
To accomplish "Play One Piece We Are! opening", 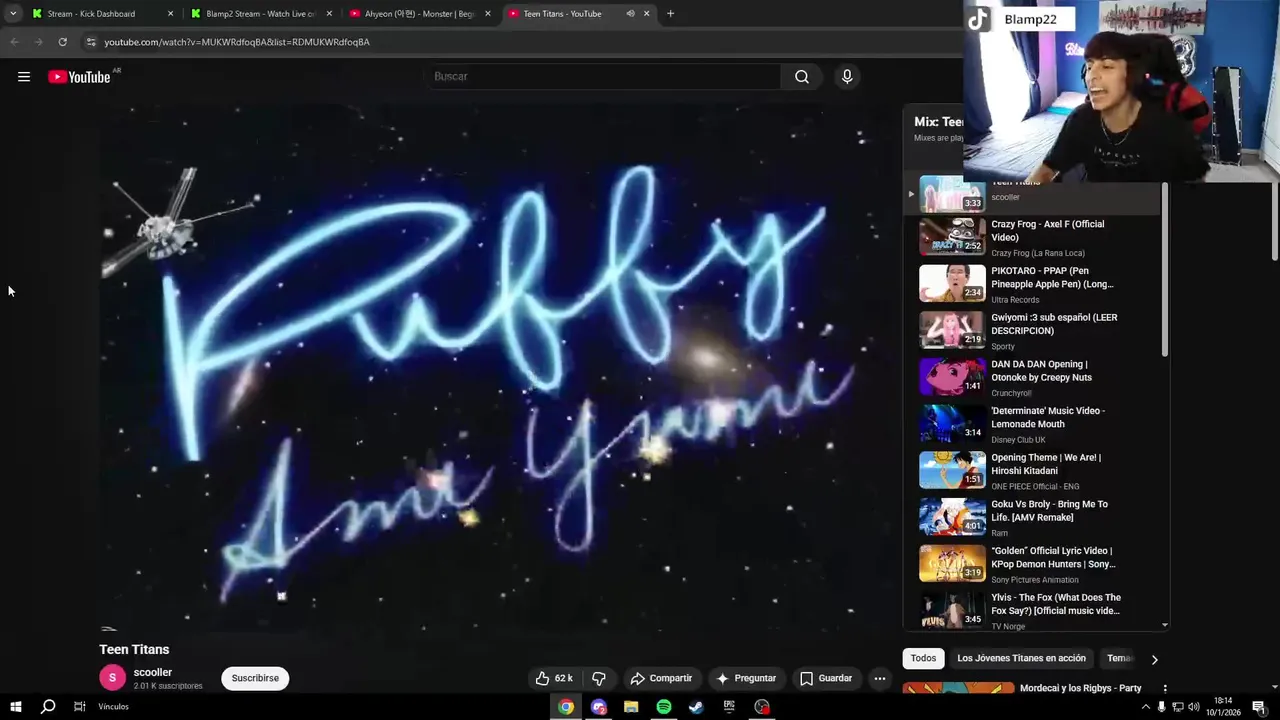I will coord(1032,471).
